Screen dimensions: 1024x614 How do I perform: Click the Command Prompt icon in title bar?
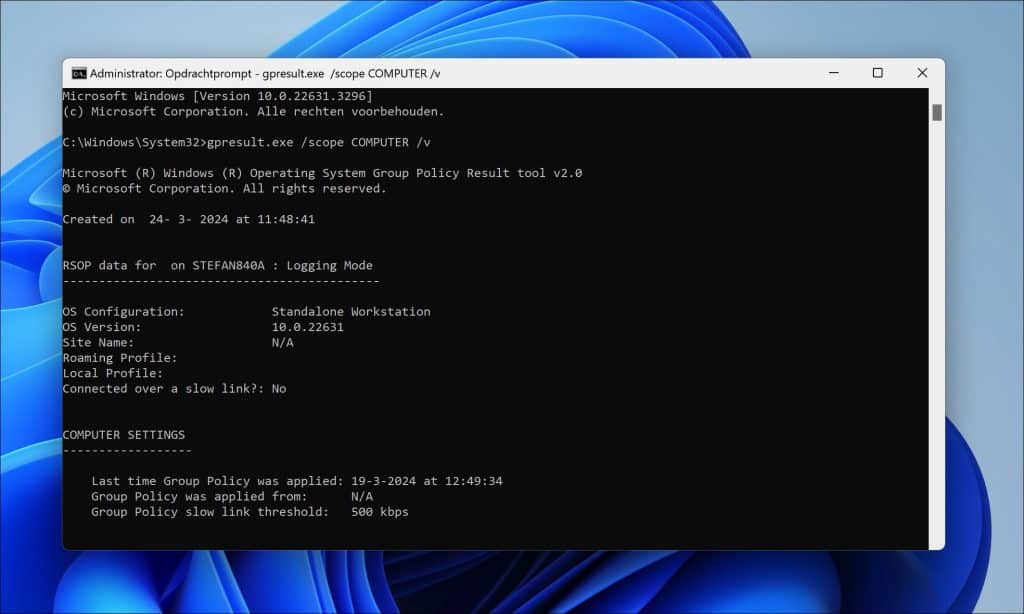tap(79, 73)
